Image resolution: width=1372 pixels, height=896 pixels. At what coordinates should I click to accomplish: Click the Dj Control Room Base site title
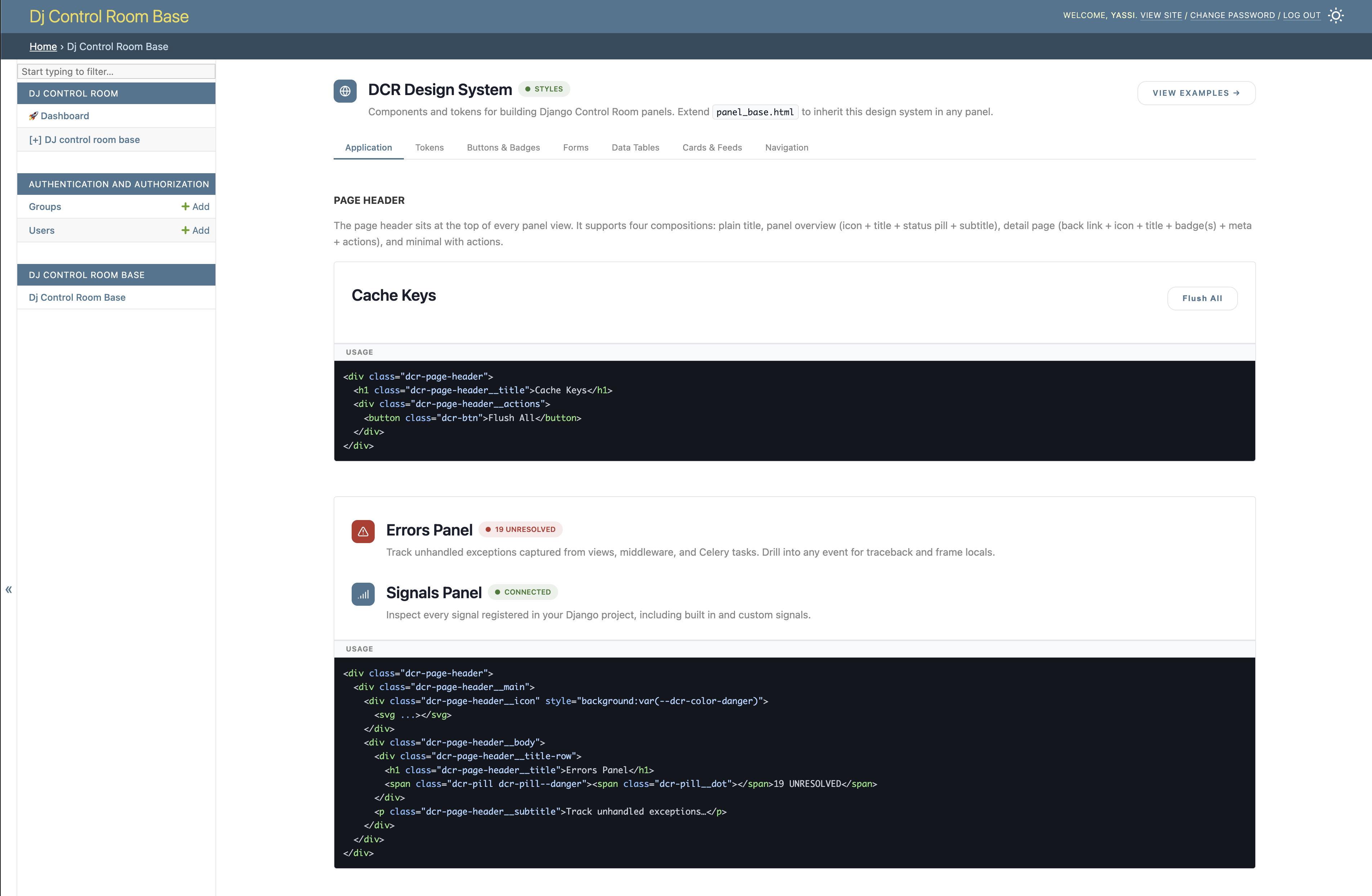[109, 16]
